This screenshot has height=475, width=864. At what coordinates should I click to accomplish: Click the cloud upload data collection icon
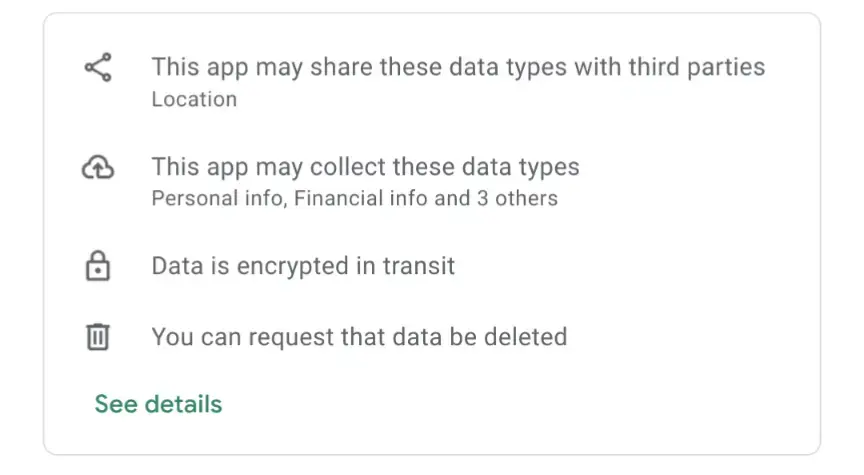[98, 167]
